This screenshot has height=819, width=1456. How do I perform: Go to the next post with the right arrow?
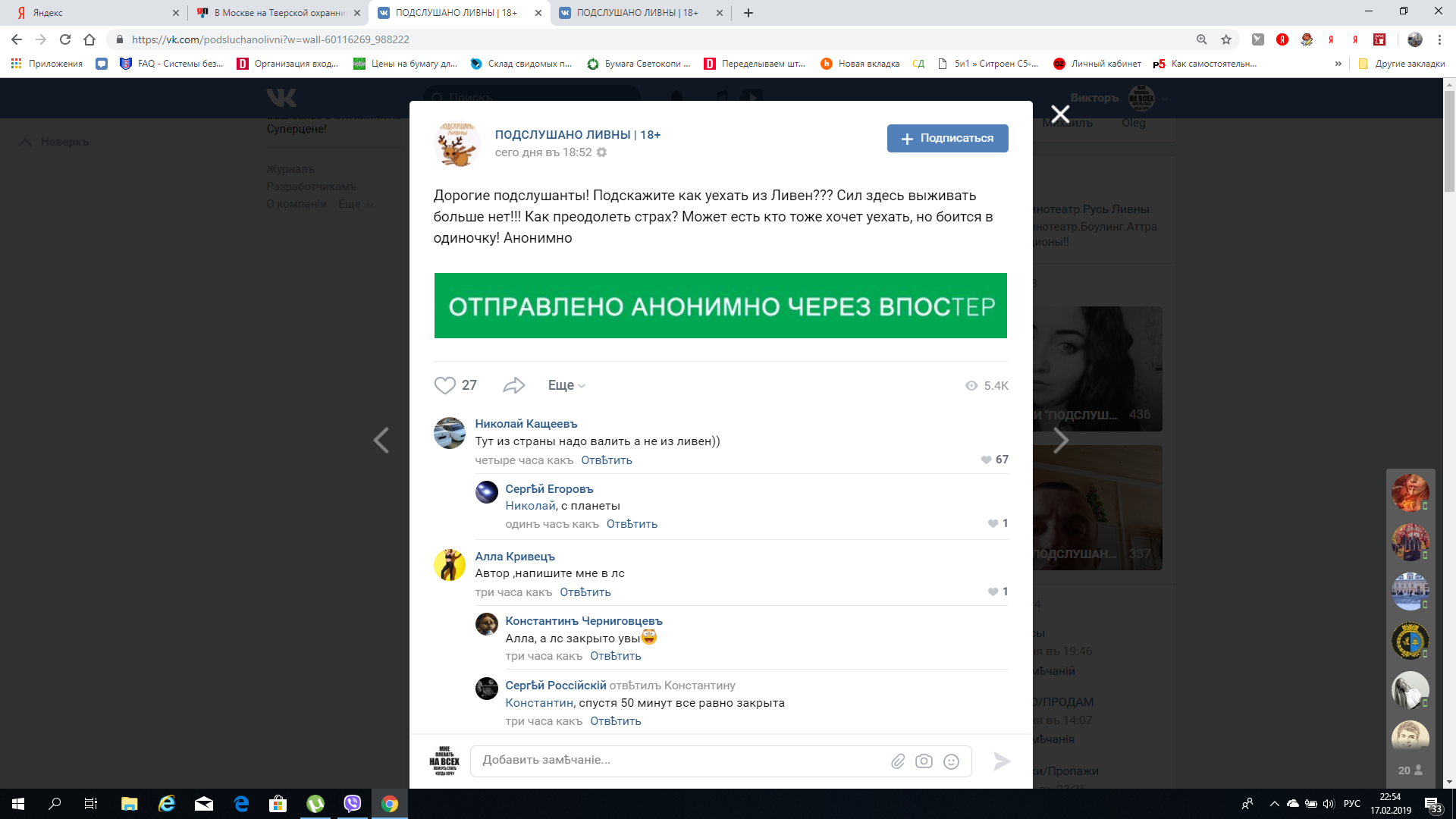click(1061, 440)
